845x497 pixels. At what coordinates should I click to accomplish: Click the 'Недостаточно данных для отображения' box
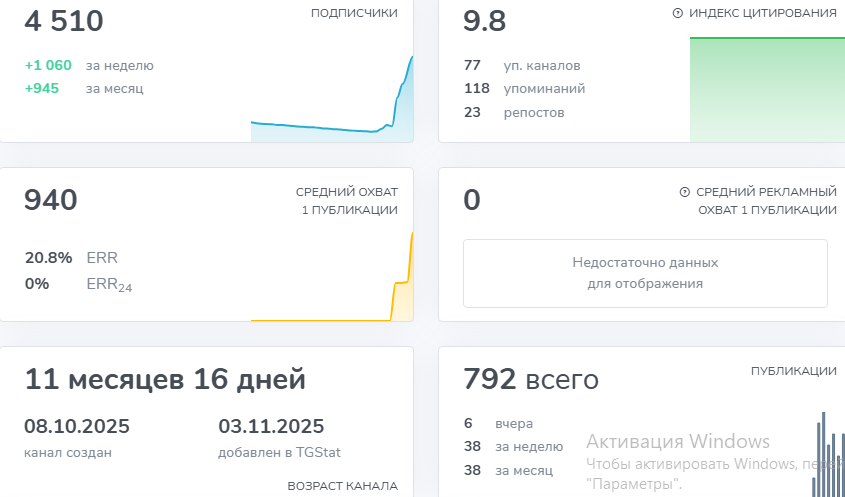click(x=645, y=273)
